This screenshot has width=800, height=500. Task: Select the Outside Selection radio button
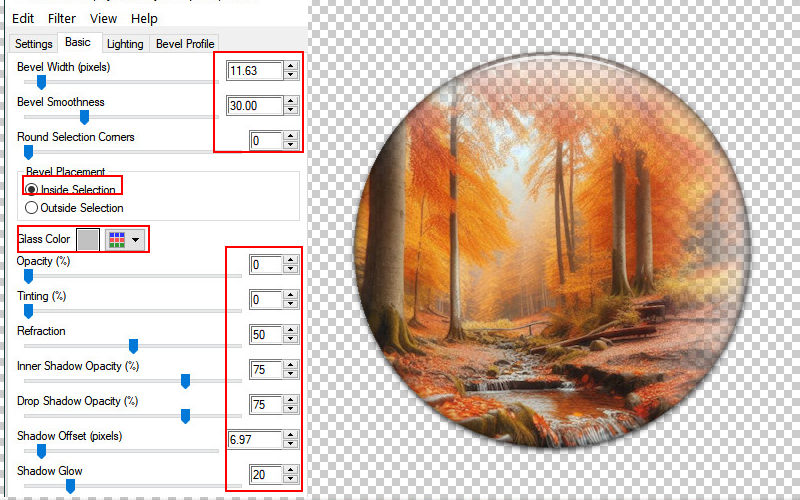(x=32, y=208)
